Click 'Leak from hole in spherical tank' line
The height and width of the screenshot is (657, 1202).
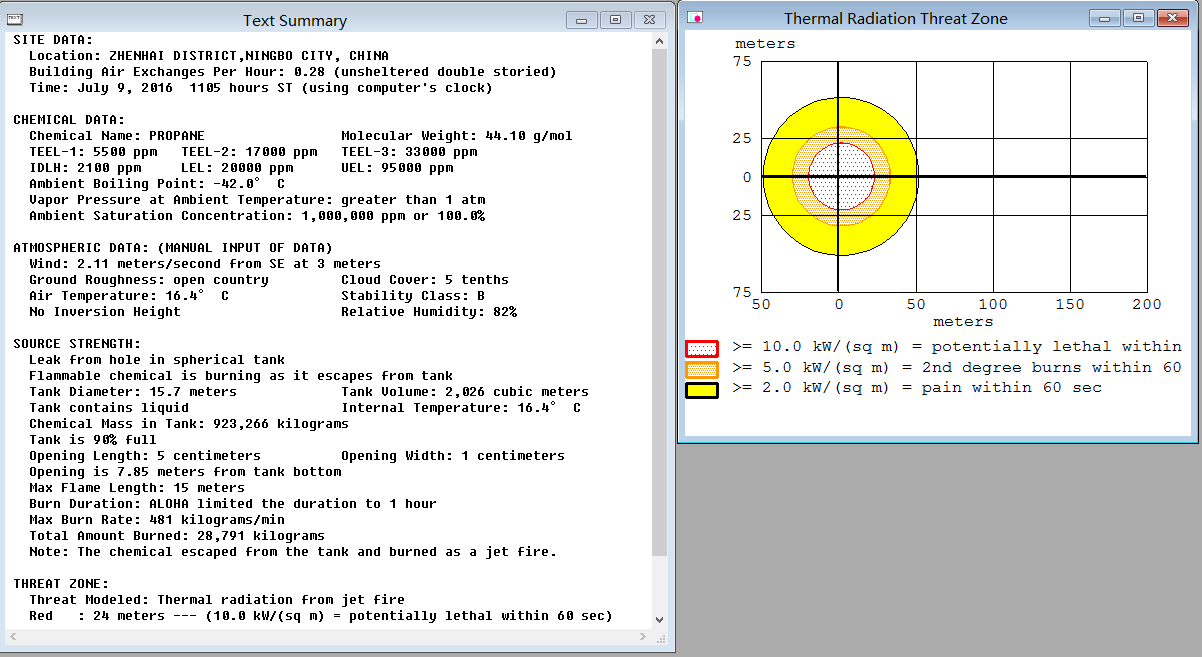click(x=157, y=360)
